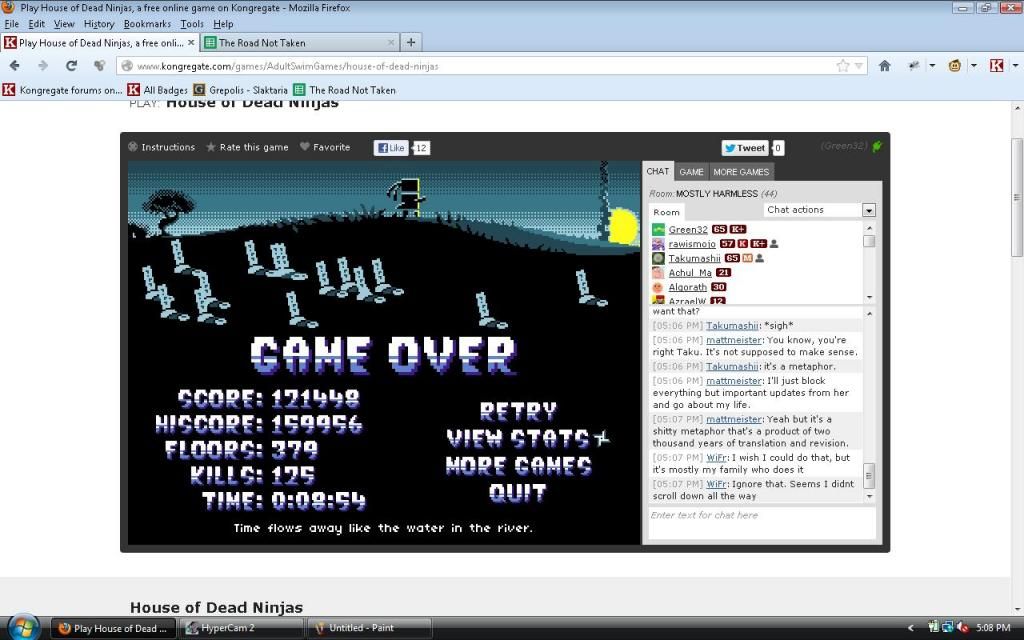Switch to the GAME tab
1024x640 pixels.
coord(691,172)
